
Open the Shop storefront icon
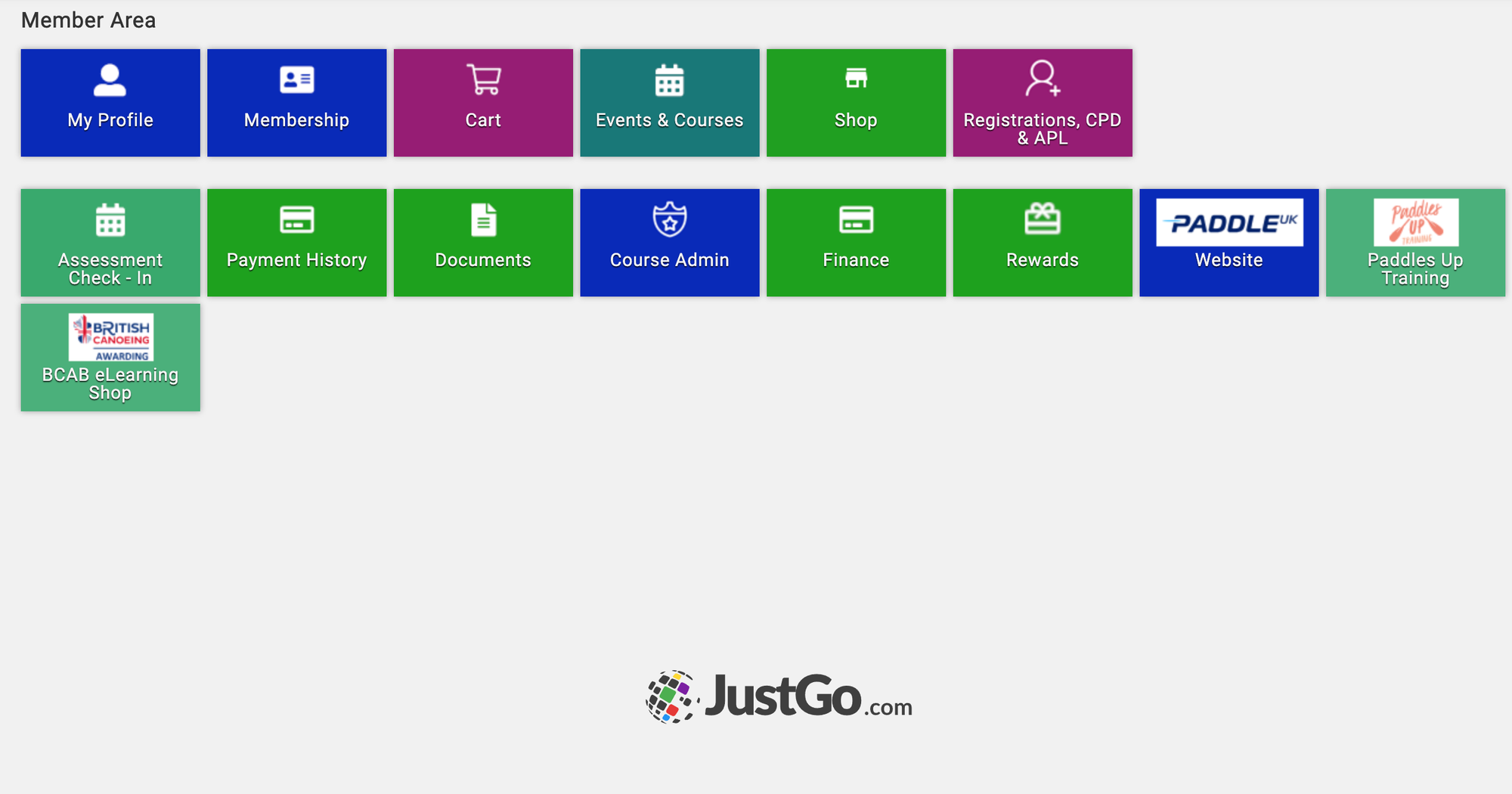[x=856, y=78]
